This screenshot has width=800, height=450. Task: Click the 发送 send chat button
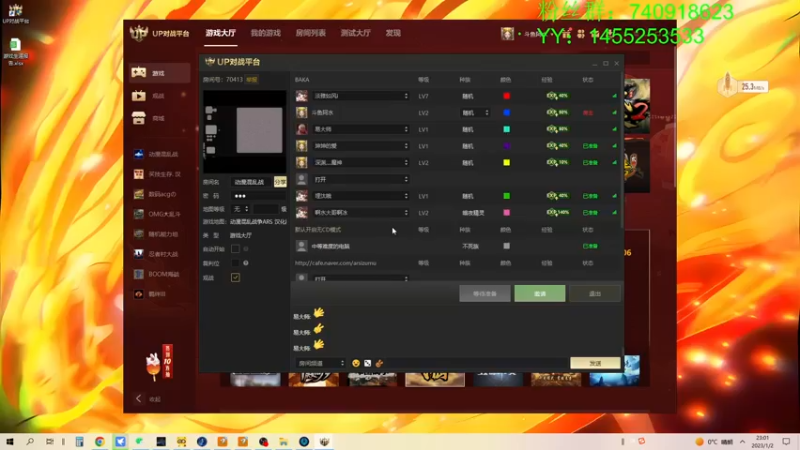(x=595, y=363)
